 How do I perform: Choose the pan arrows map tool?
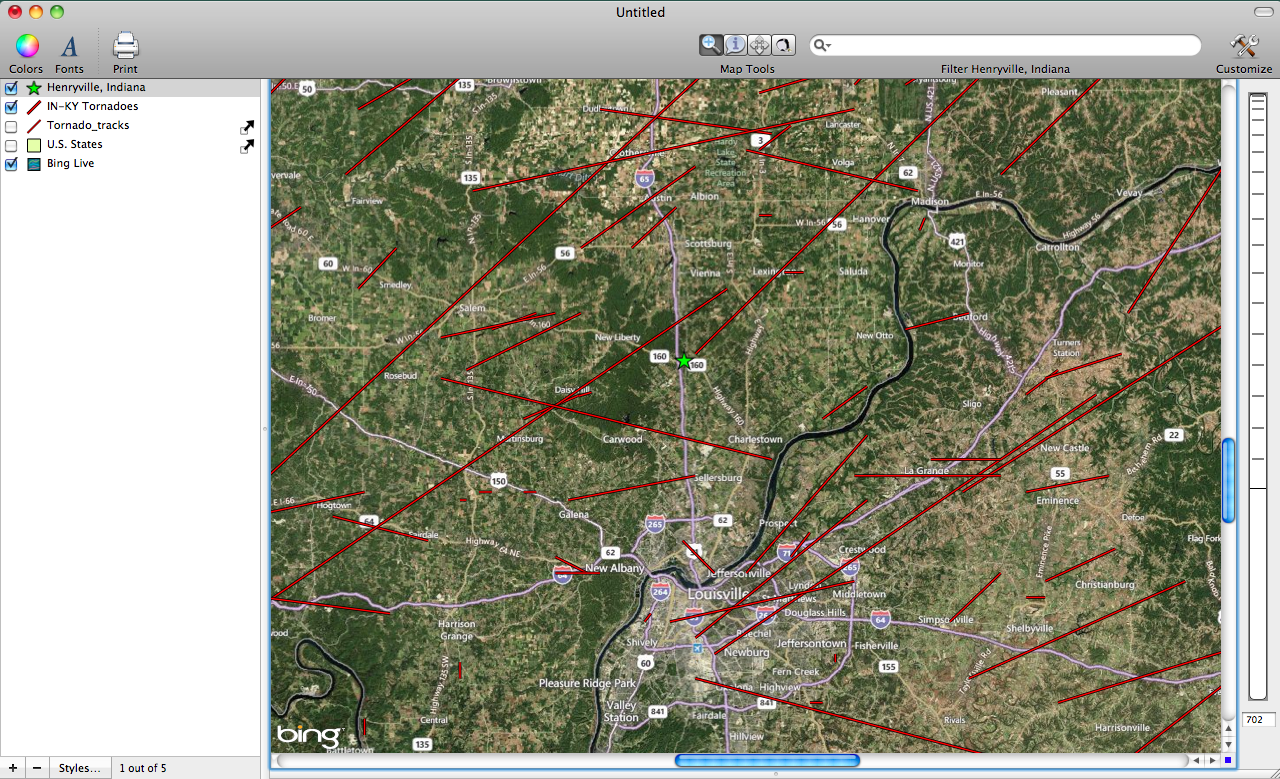tap(759, 44)
